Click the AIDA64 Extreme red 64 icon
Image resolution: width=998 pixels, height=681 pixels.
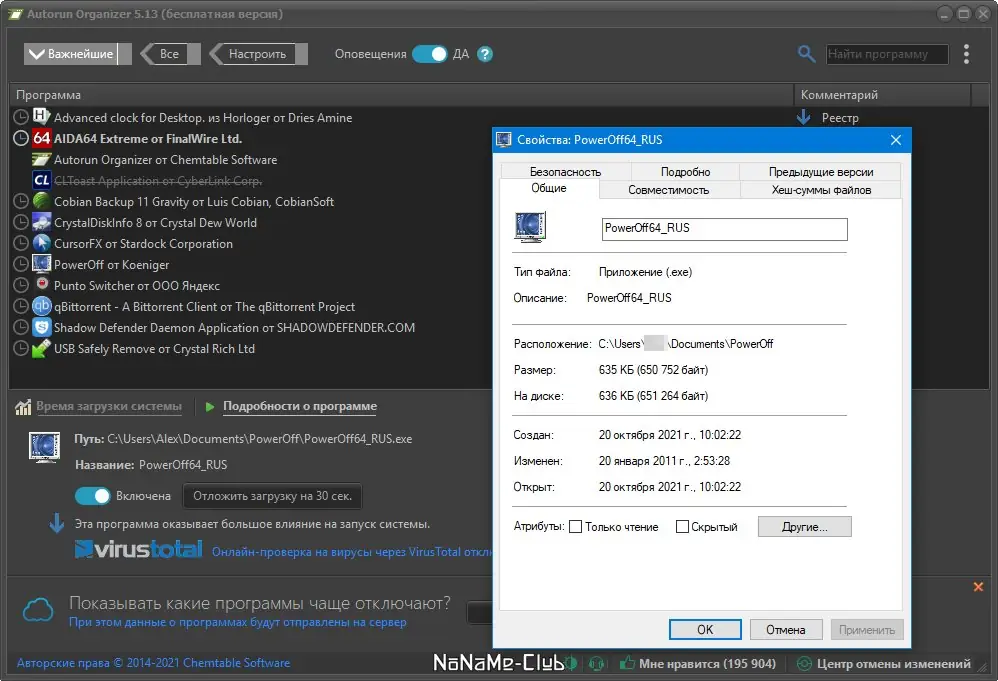point(41,137)
